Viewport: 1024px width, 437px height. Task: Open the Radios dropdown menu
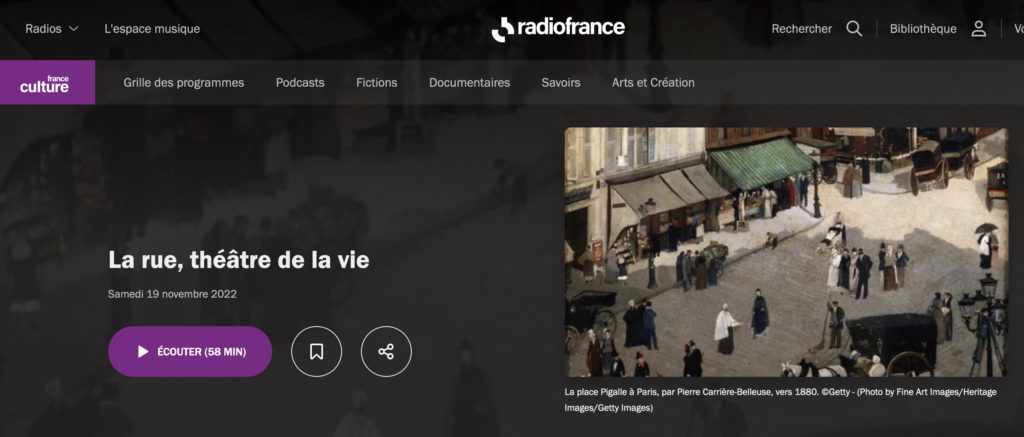pyautogui.click(x=52, y=29)
